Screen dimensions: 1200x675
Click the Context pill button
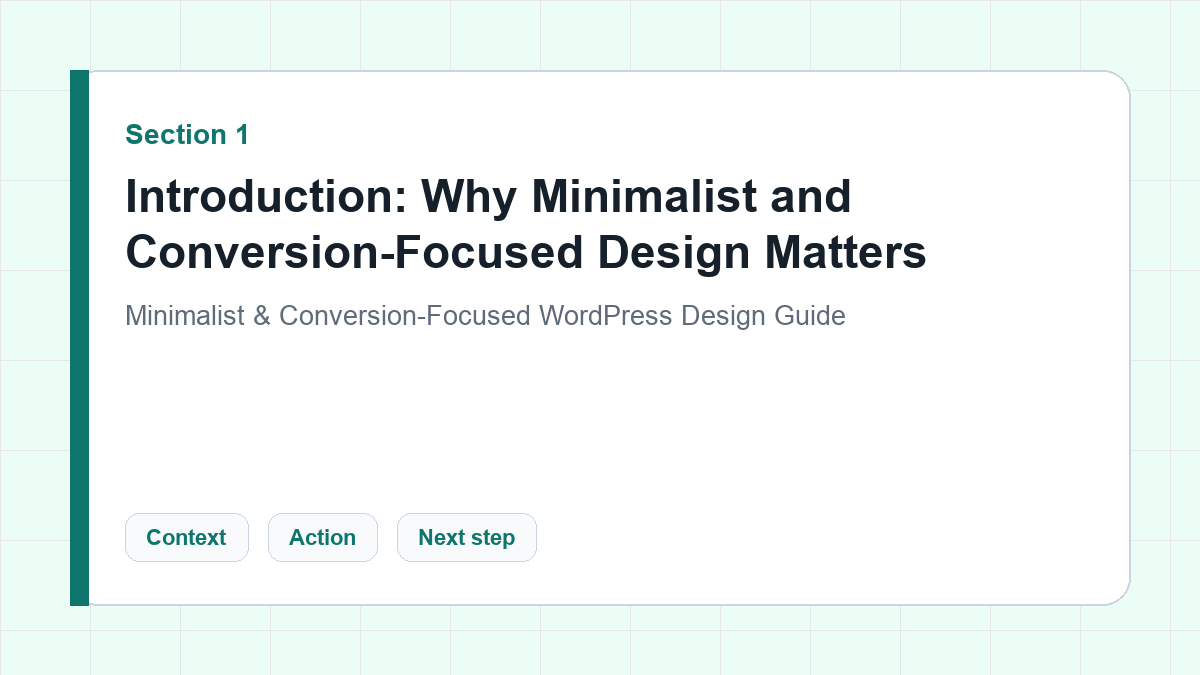coord(186,537)
